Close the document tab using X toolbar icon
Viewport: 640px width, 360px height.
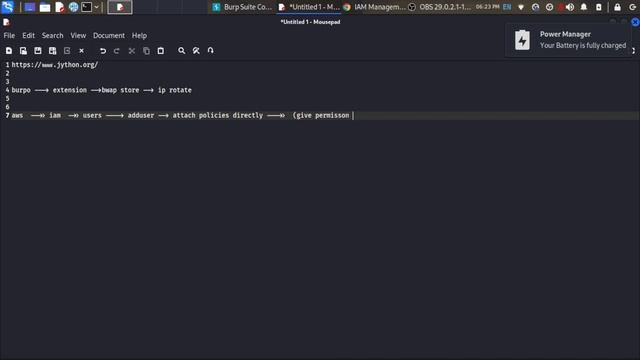click(x=82, y=51)
